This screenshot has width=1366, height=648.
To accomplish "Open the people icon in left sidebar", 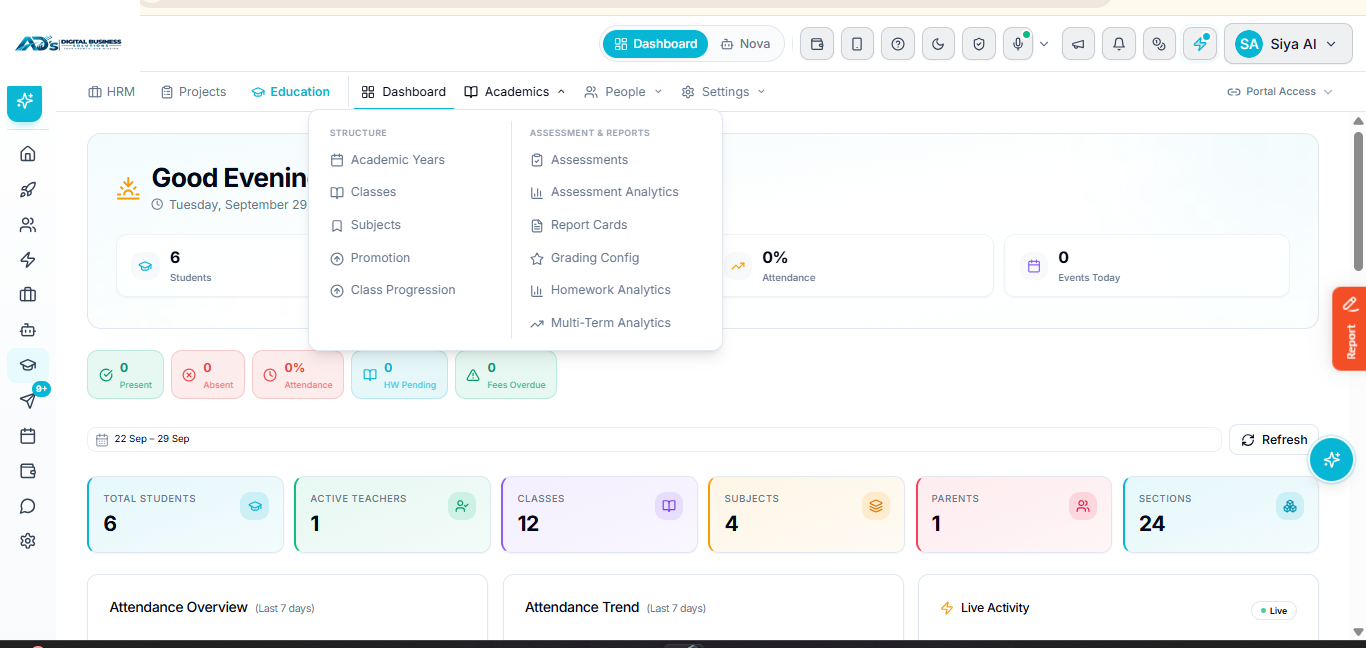I will [28, 225].
